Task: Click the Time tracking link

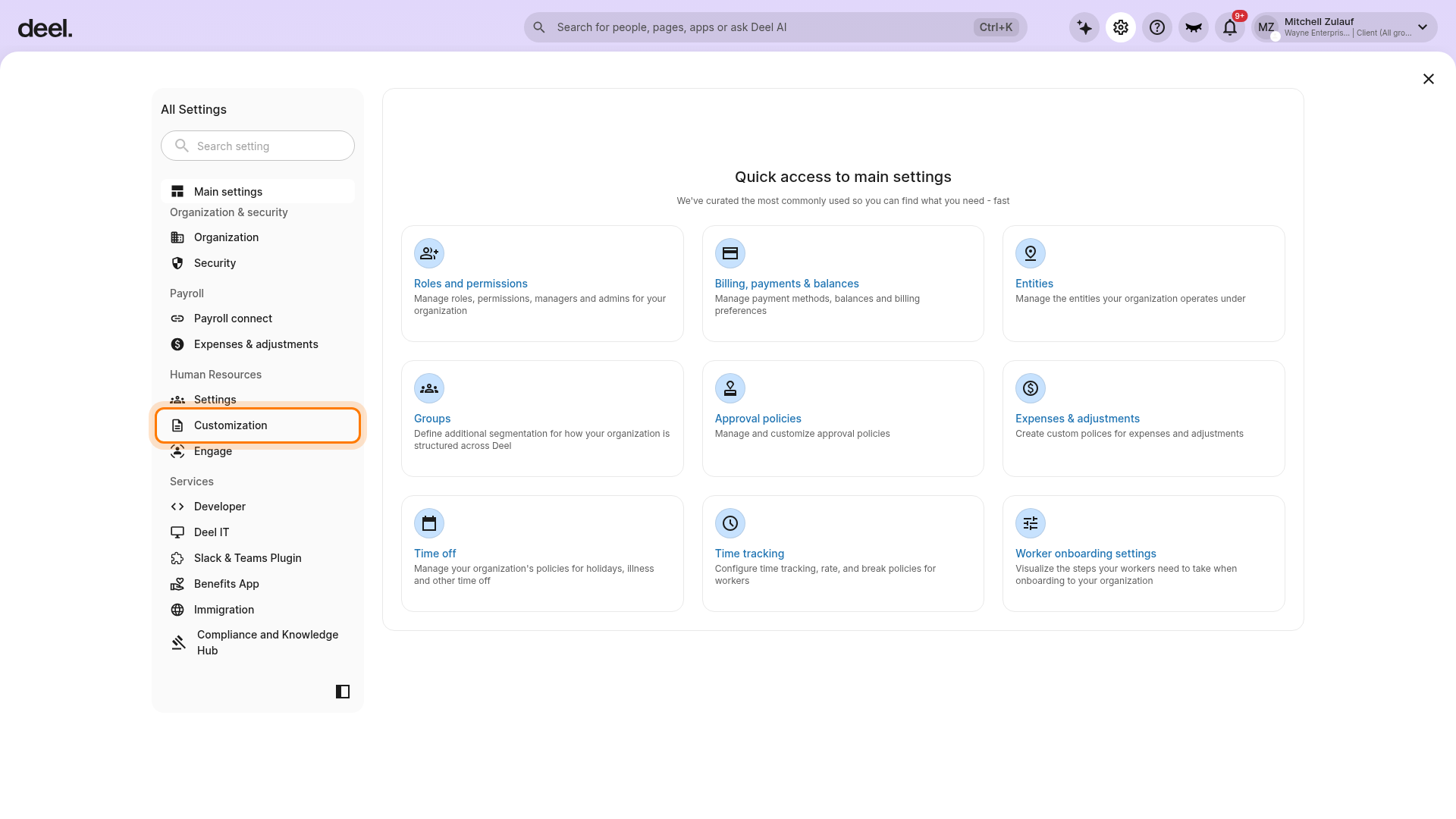Action: click(x=749, y=554)
